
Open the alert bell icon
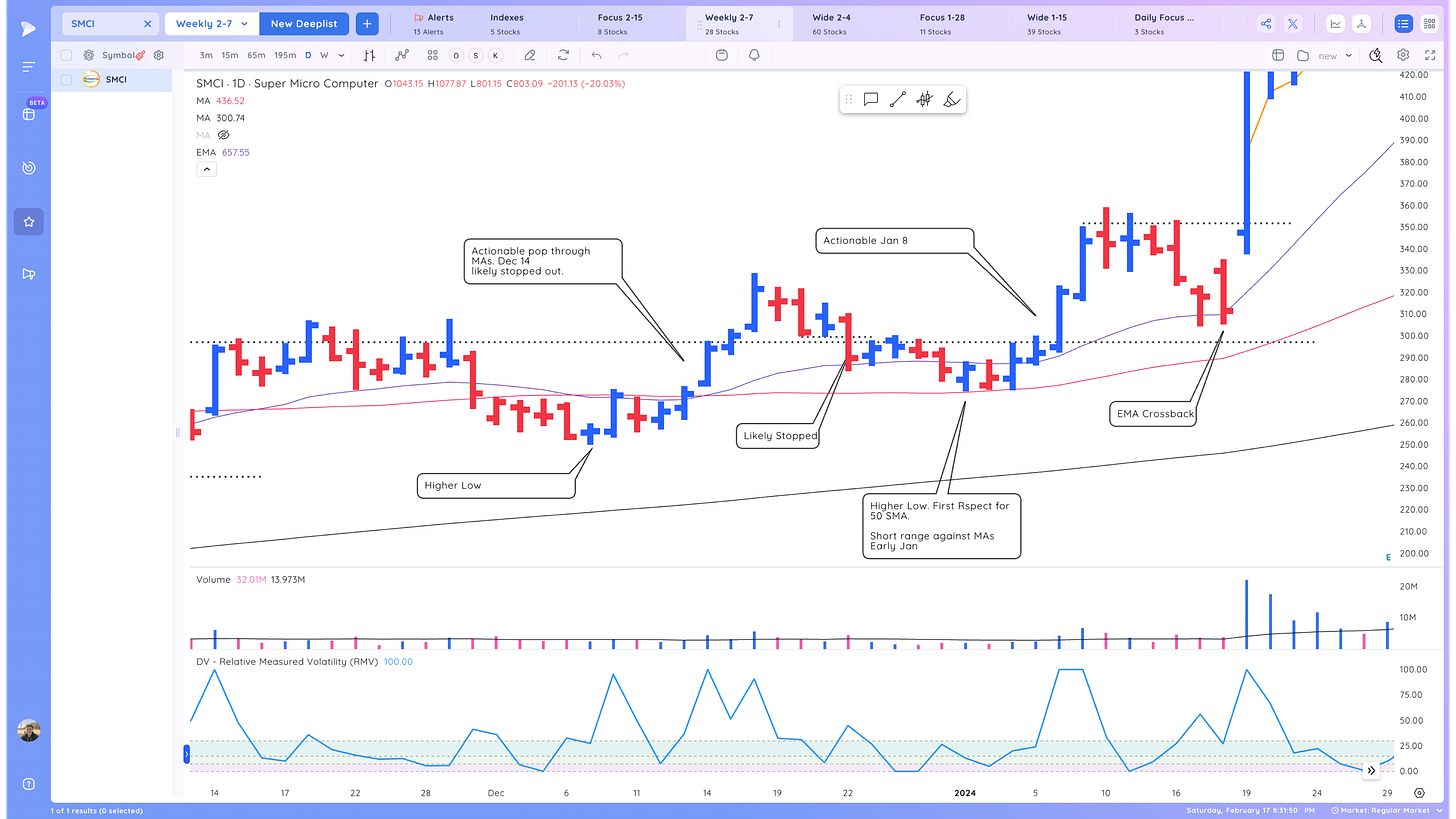tap(754, 56)
